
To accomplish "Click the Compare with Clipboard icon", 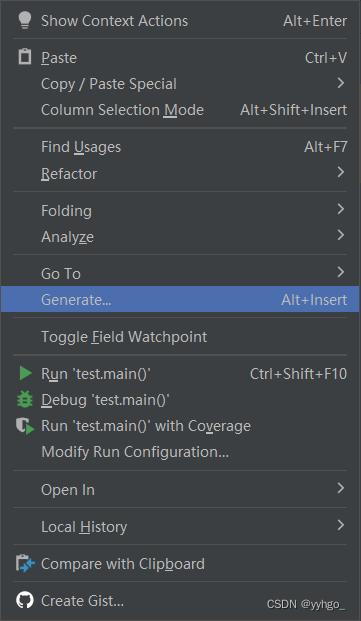I will pyautogui.click(x=25, y=563).
